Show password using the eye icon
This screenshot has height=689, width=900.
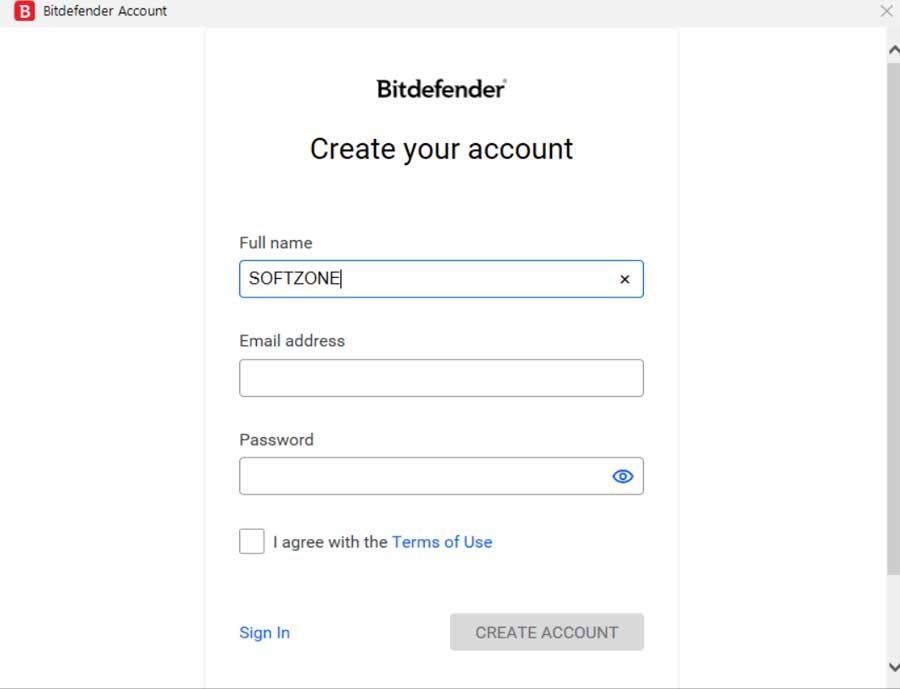623,477
